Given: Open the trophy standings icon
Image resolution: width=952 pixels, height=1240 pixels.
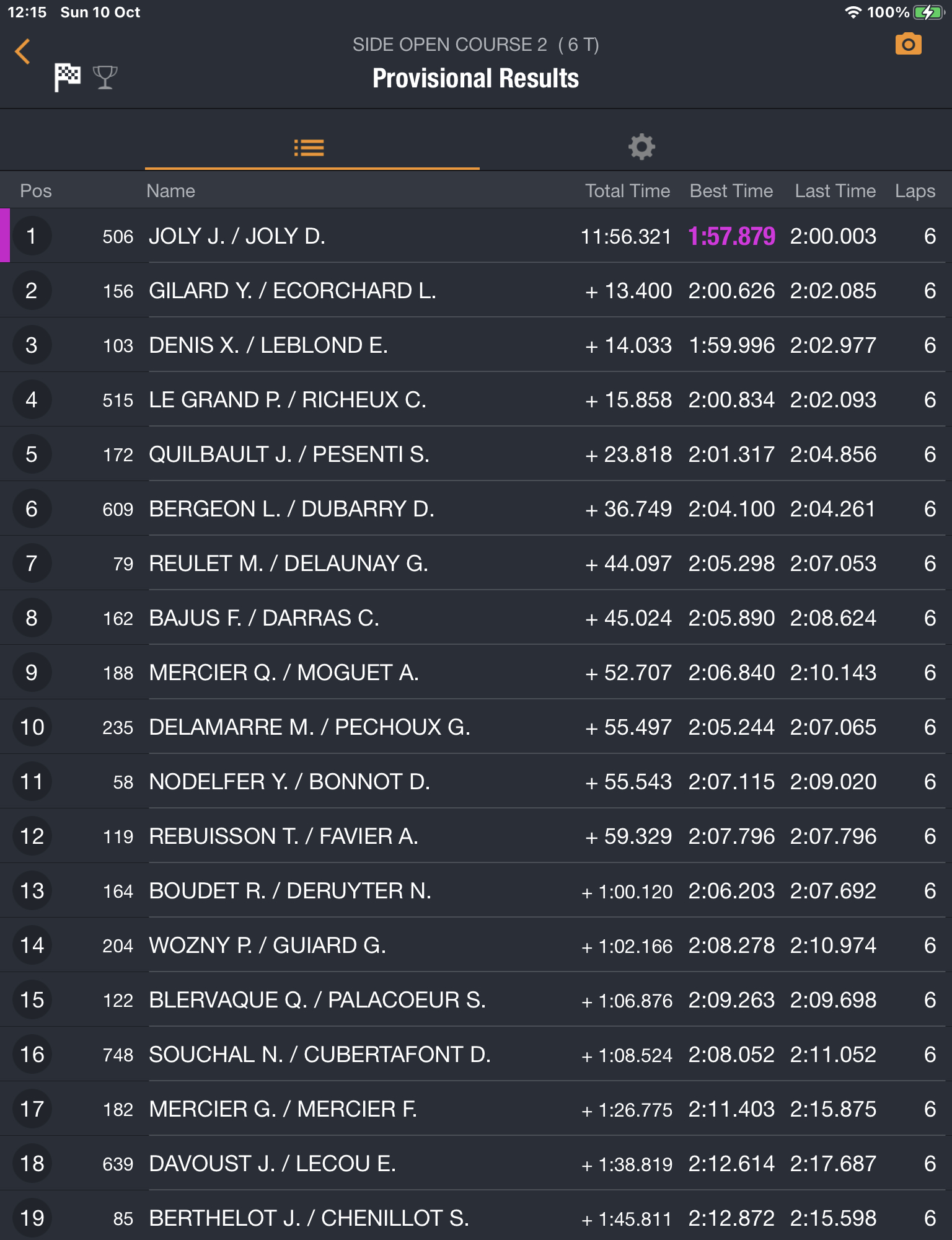Looking at the screenshot, I should click(x=105, y=77).
